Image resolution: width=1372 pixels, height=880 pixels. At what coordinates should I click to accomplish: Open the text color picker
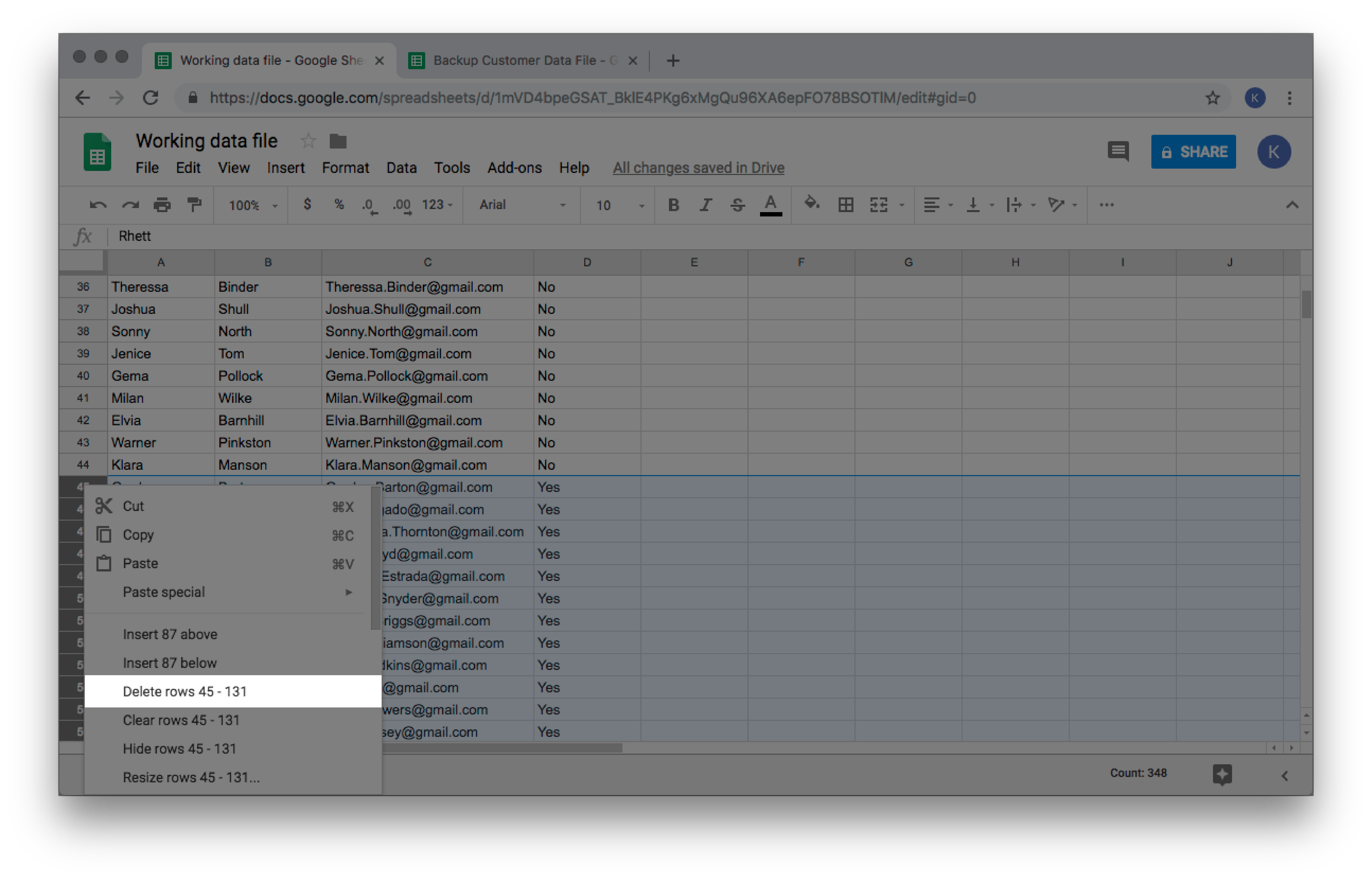(x=771, y=206)
